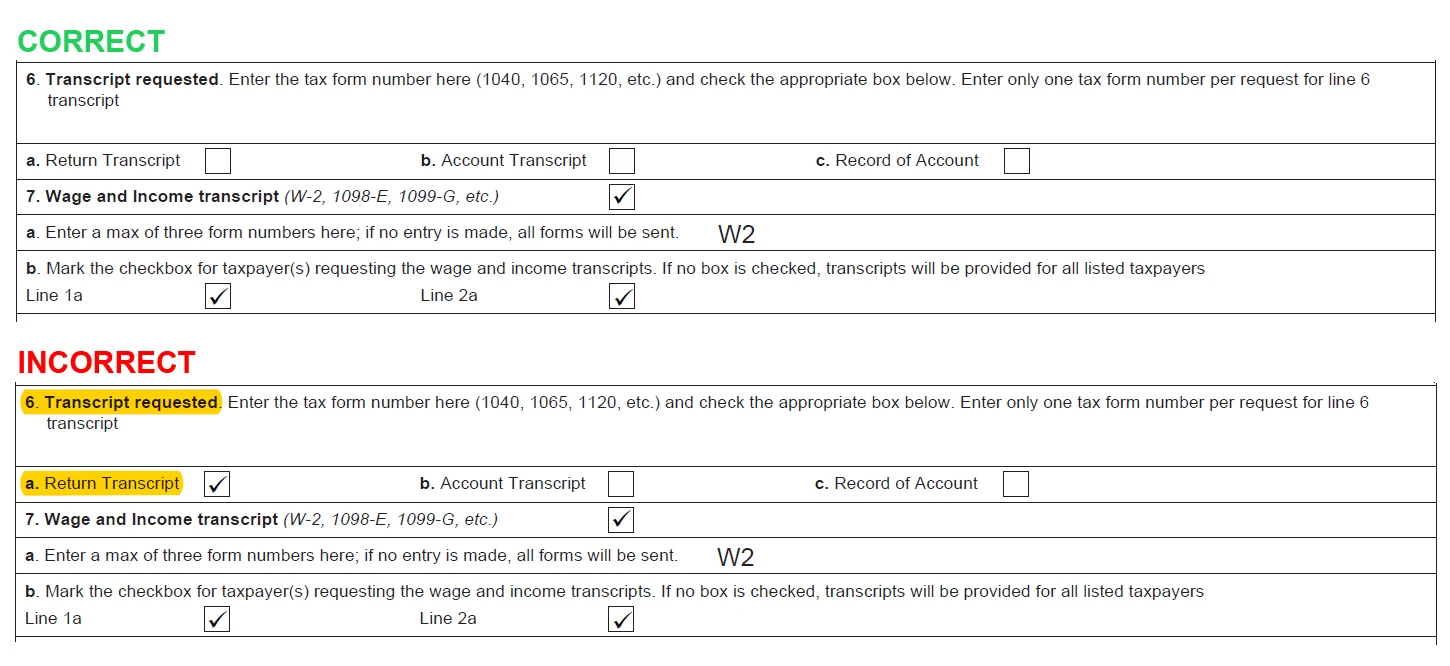This screenshot has height=666, width=1450.
Task: Click 'c. Record of Account' label in INCORRECT example
Action: click(x=896, y=483)
